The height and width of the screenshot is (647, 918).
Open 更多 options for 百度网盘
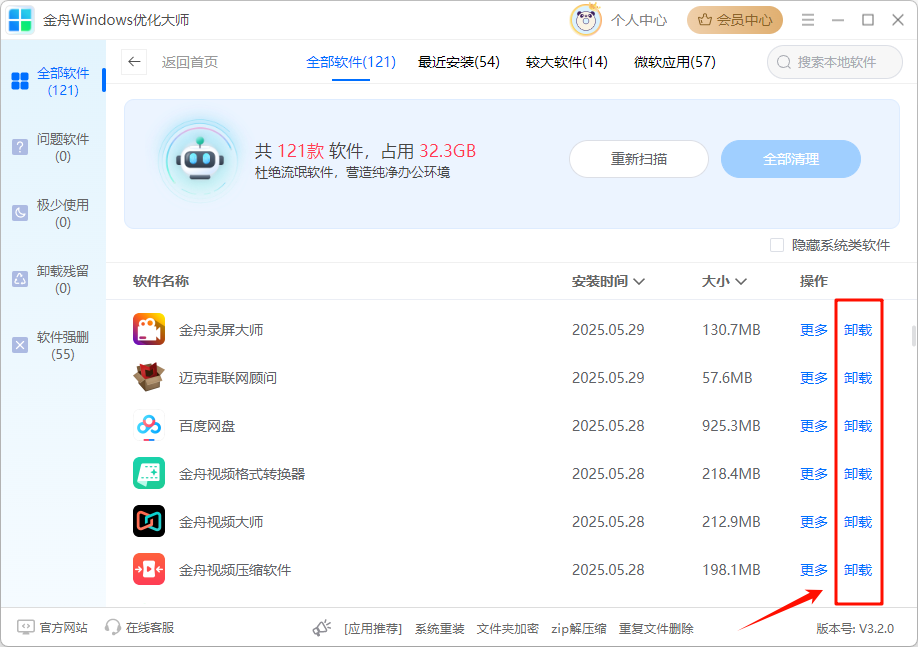point(814,426)
